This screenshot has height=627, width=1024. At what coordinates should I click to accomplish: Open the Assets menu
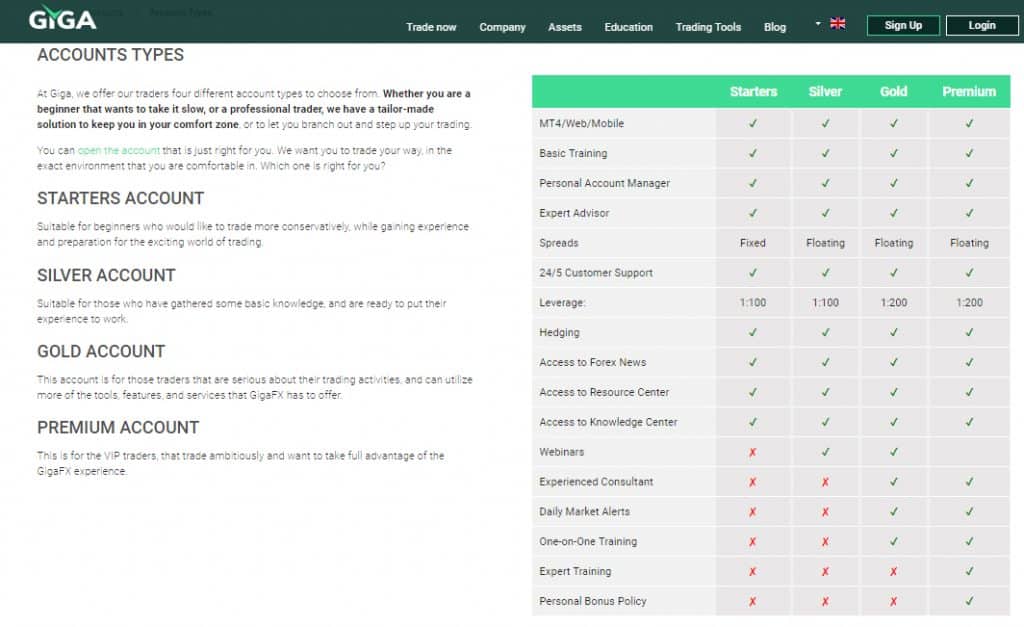565,27
